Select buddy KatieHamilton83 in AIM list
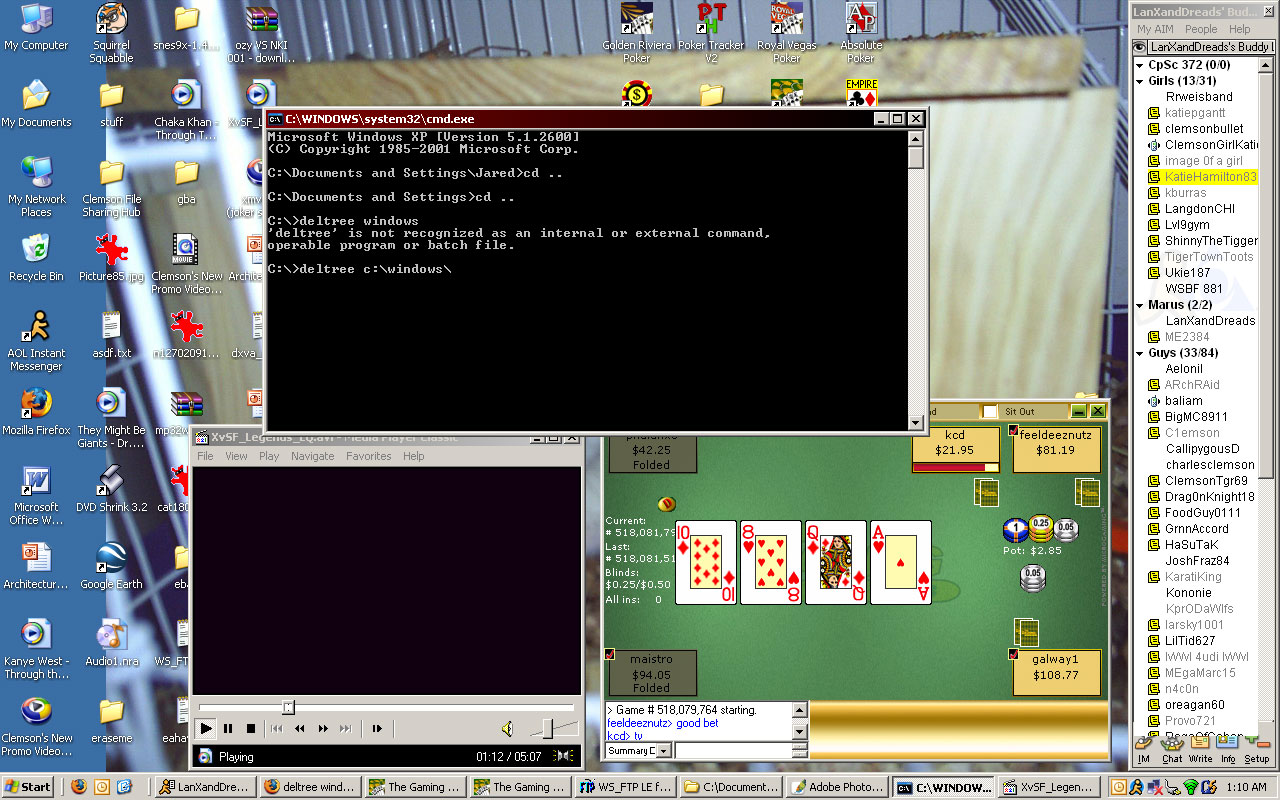This screenshot has height=800, width=1280. (x=1210, y=177)
